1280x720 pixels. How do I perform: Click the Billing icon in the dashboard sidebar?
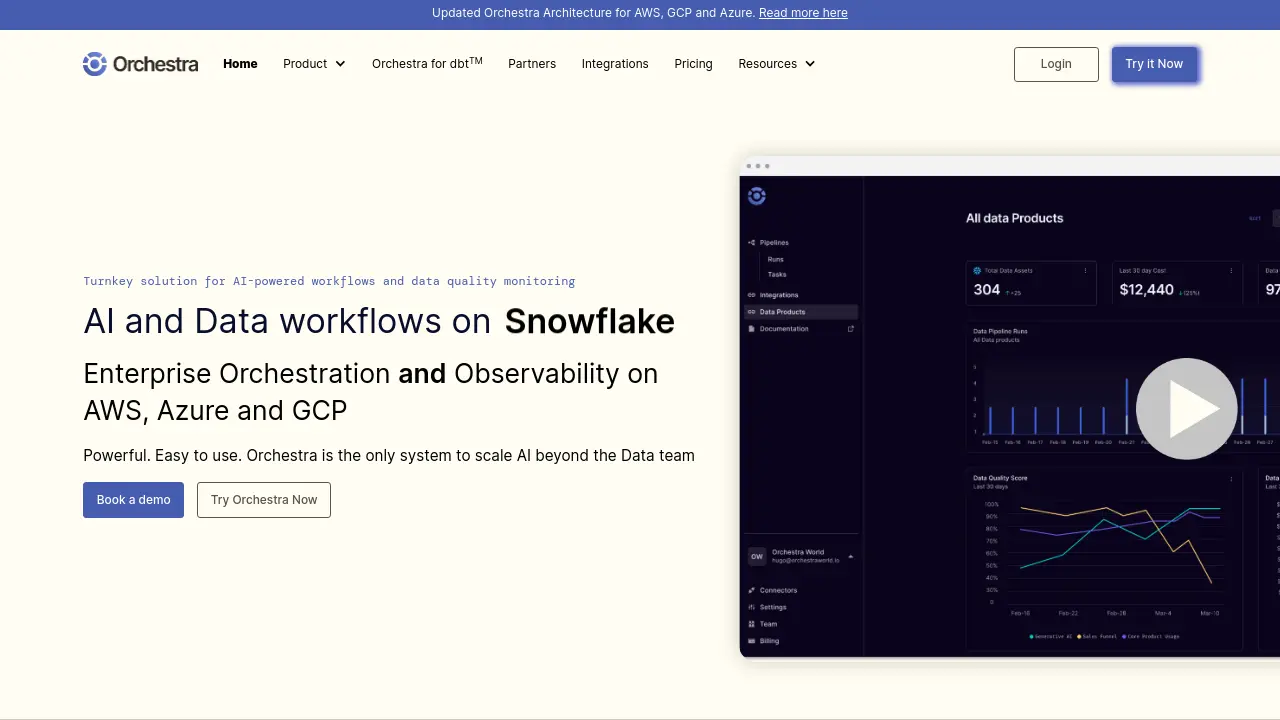click(x=752, y=641)
